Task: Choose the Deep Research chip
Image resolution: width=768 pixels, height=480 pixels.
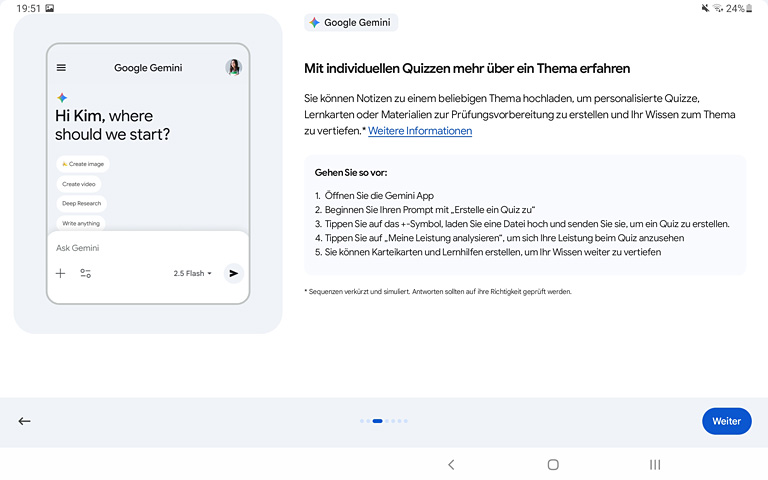Action: coord(81,204)
